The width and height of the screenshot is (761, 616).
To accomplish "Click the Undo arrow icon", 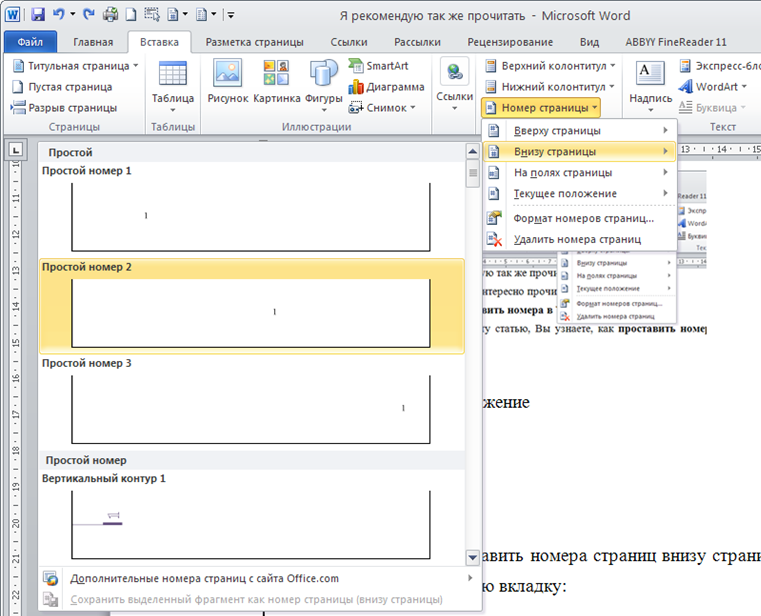I will pyautogui.click(x=59, y=15).
